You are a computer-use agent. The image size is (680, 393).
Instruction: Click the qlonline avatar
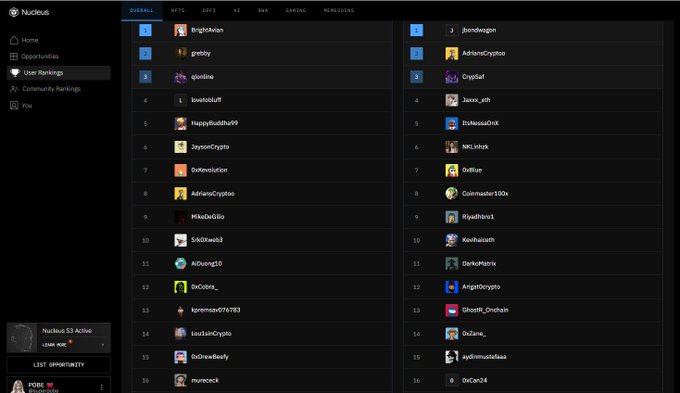coord(180,77)
